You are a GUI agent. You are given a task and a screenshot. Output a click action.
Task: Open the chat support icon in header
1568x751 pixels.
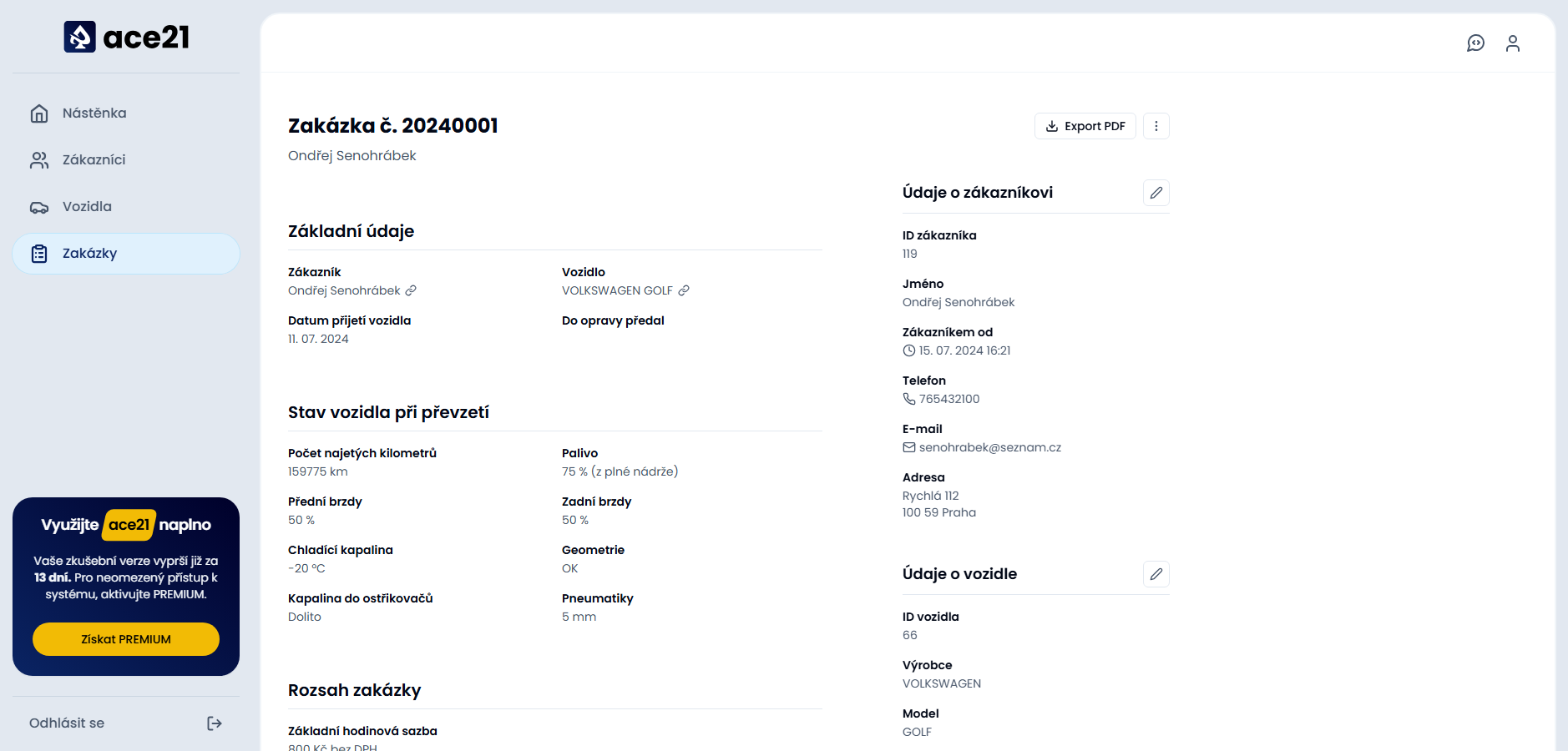click(1476, 43)
